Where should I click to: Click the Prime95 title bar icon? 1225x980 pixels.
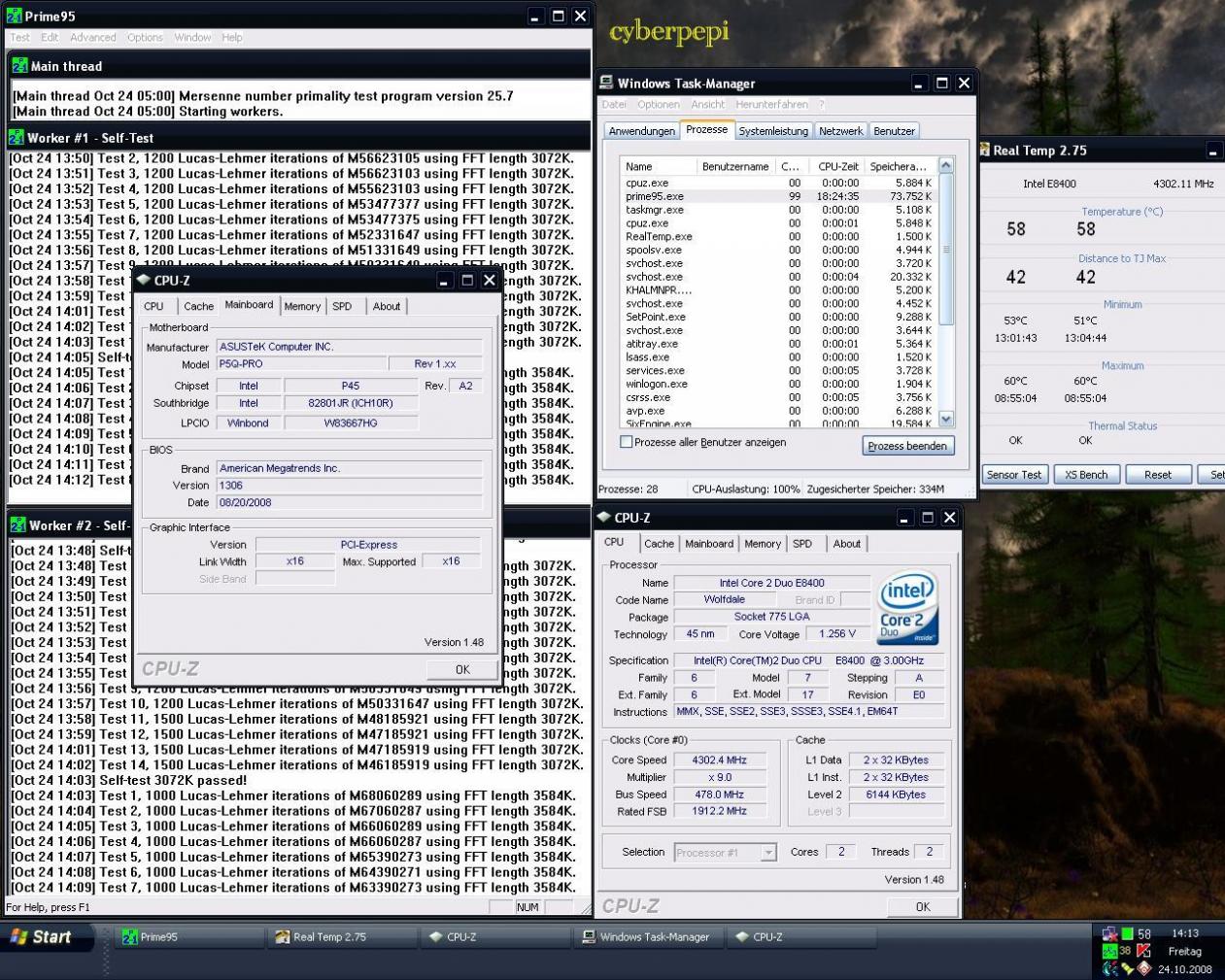[x=14, y=16]
